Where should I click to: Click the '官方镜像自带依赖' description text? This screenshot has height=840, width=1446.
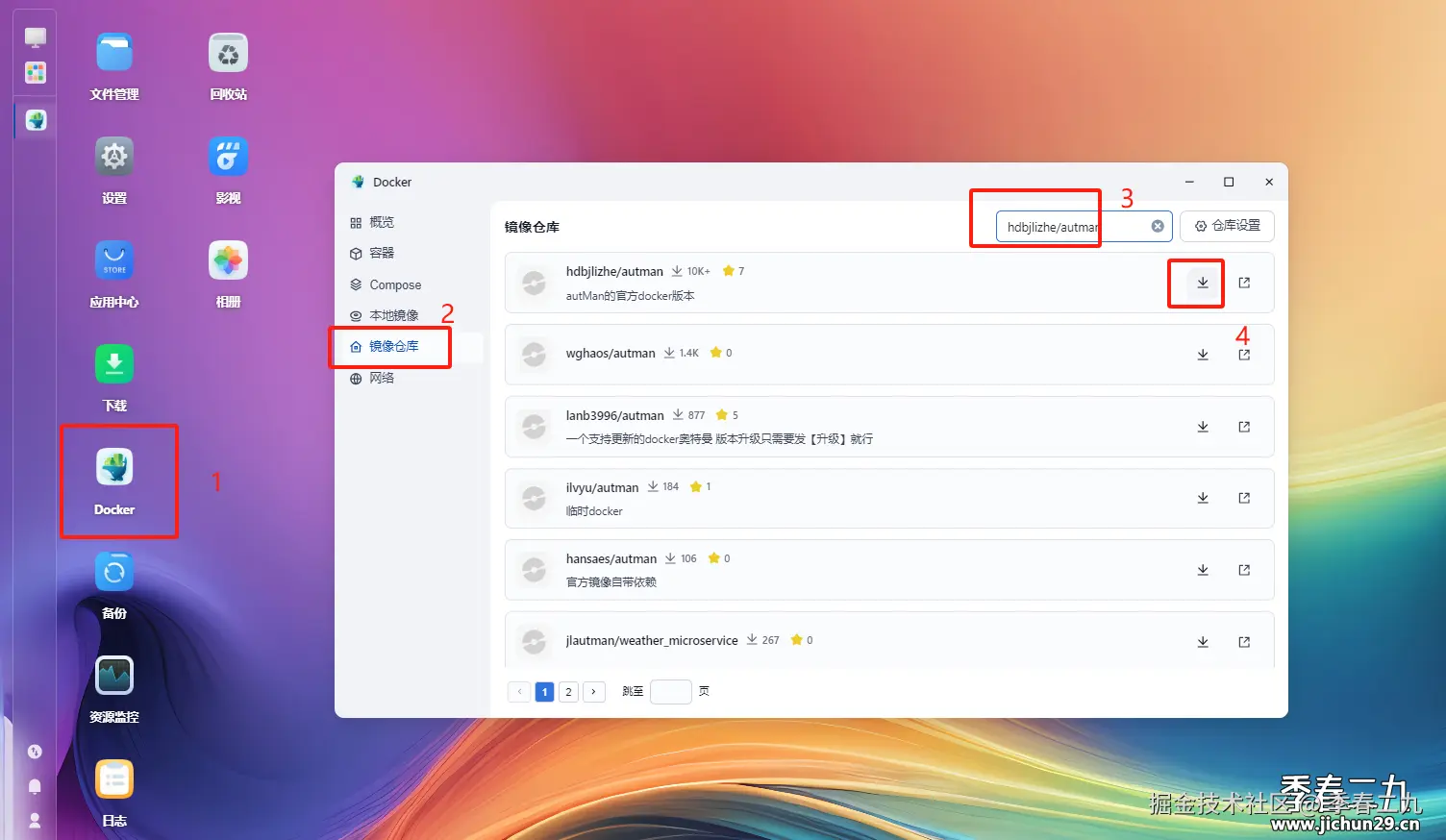pos(611,582)
